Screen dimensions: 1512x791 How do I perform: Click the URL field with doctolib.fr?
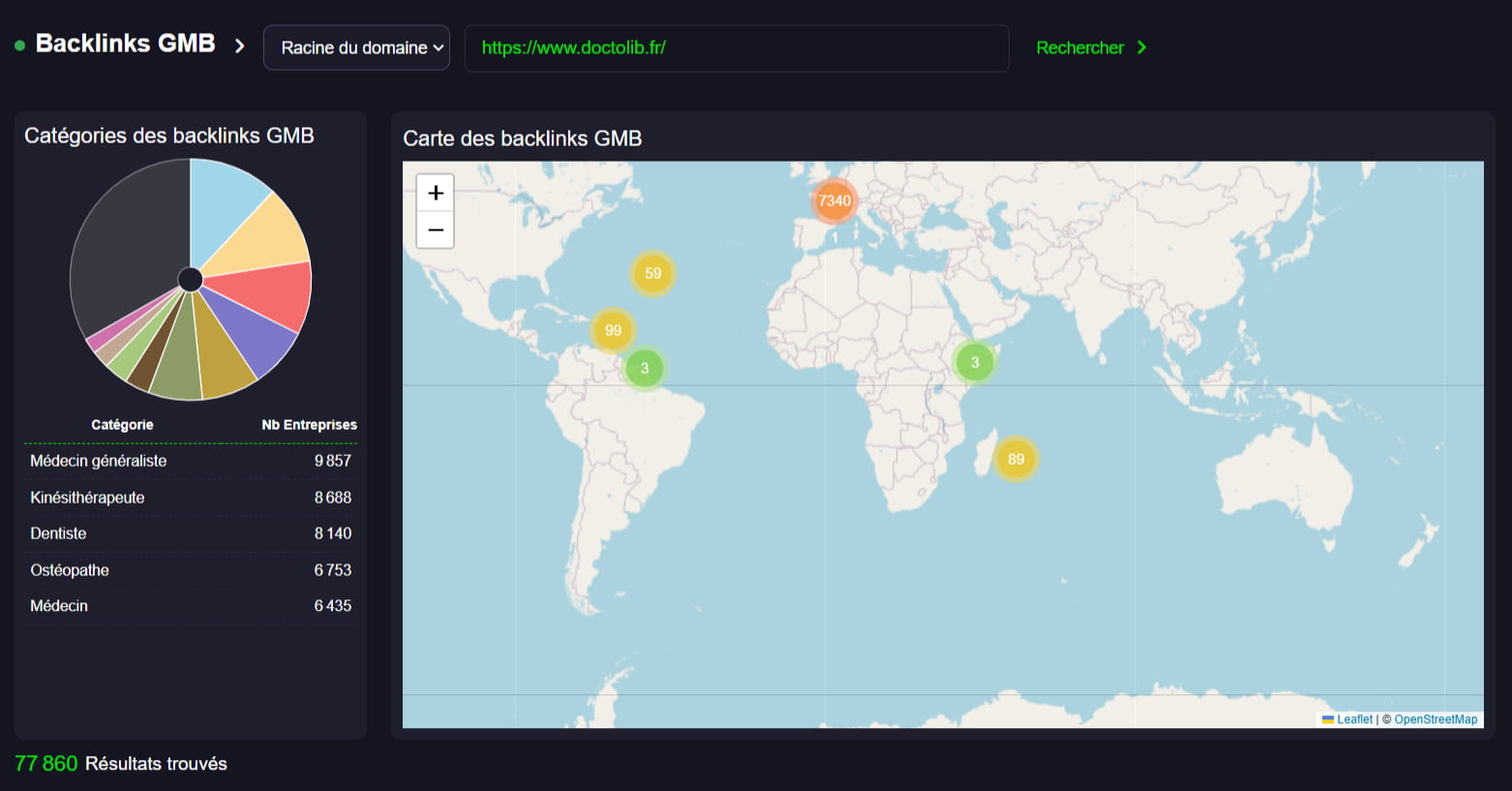tap(737, 47)
